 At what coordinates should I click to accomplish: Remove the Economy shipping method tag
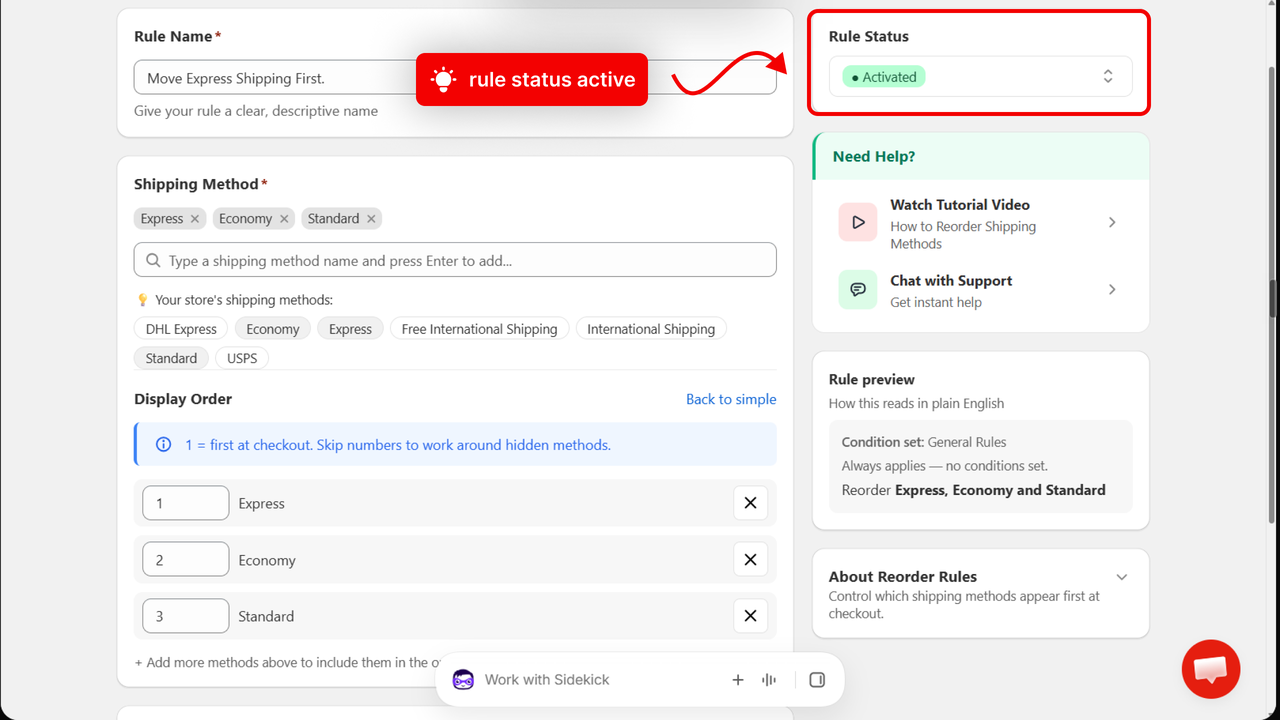pos(284,219)
